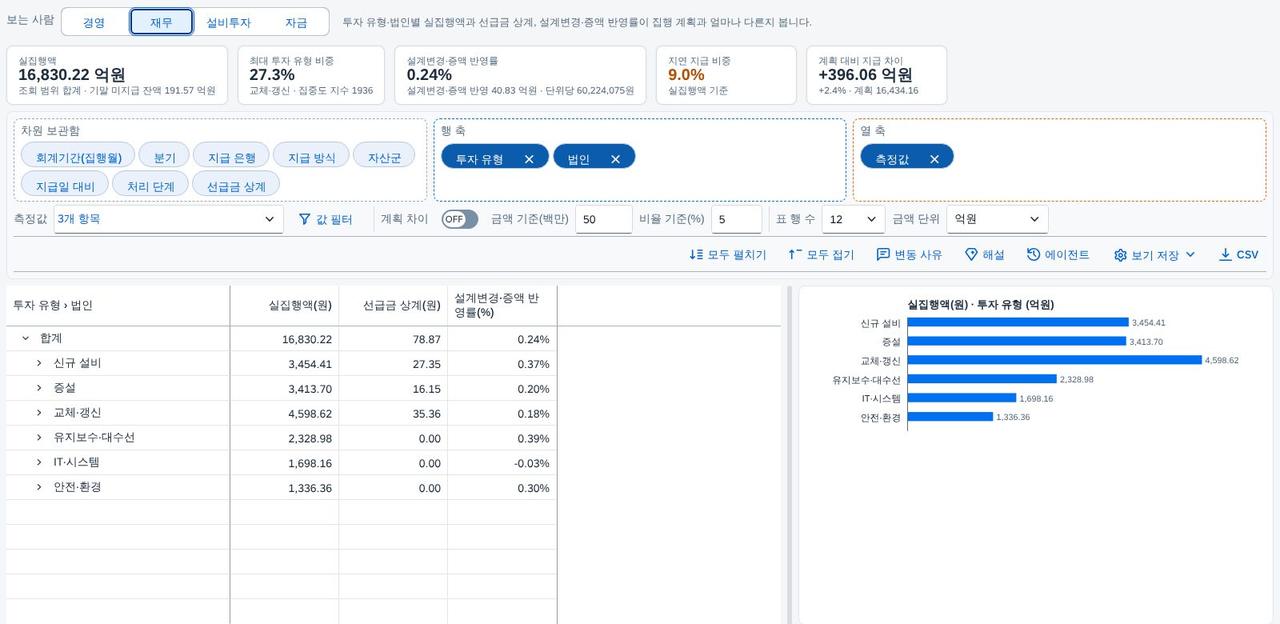Screen dimensions: 1280x624
Task: Click the 설계변경·증액 반영률 KPI card
Action: [x=520, y=75]
